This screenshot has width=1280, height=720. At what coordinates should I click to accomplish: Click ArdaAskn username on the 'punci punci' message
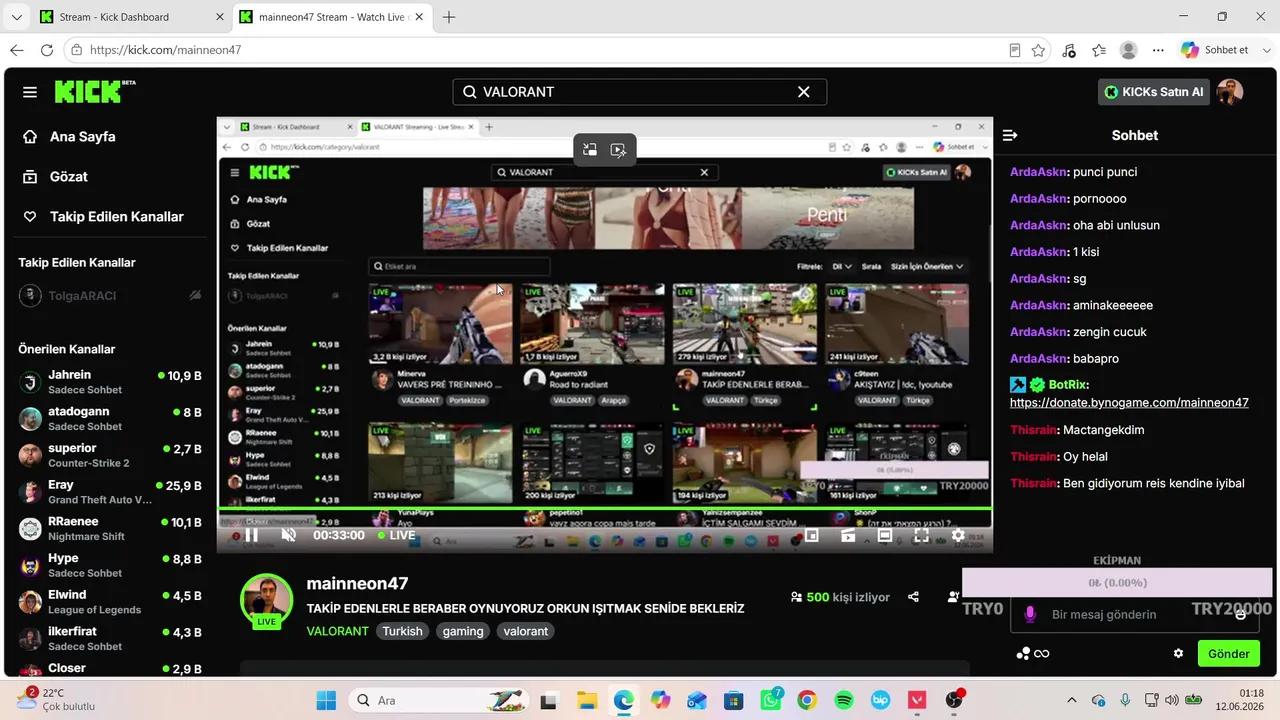1039,172
